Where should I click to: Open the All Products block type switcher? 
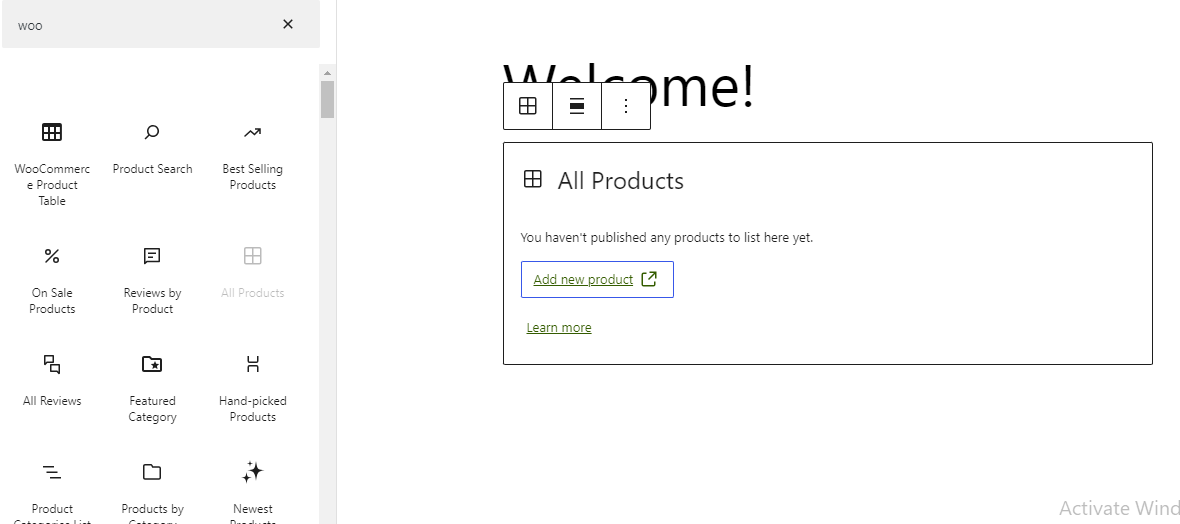528,106
